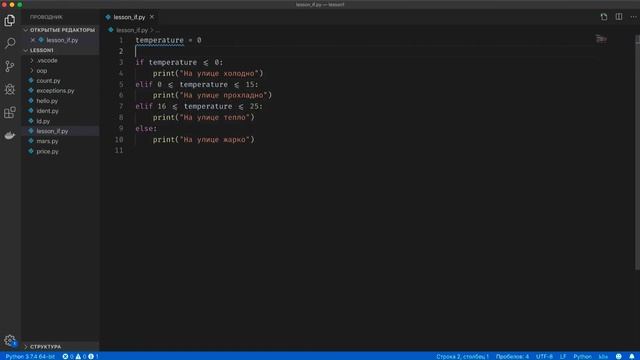
Task: Click the print("На улице жарко") line
Action: tap(204, 140)
